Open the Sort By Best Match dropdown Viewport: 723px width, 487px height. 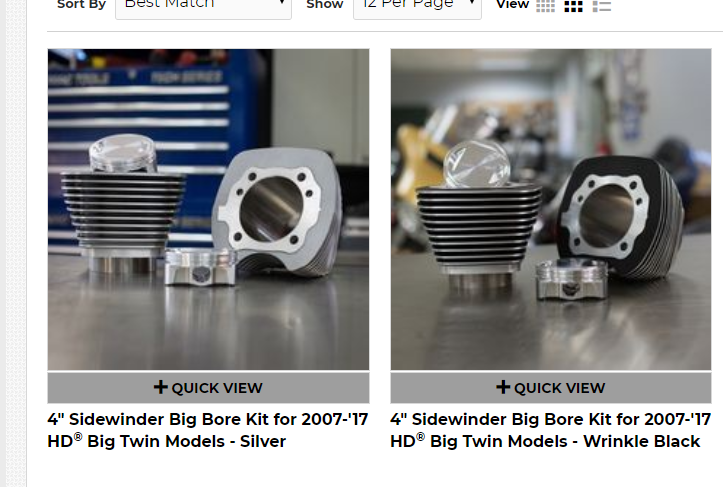(203, 7)
